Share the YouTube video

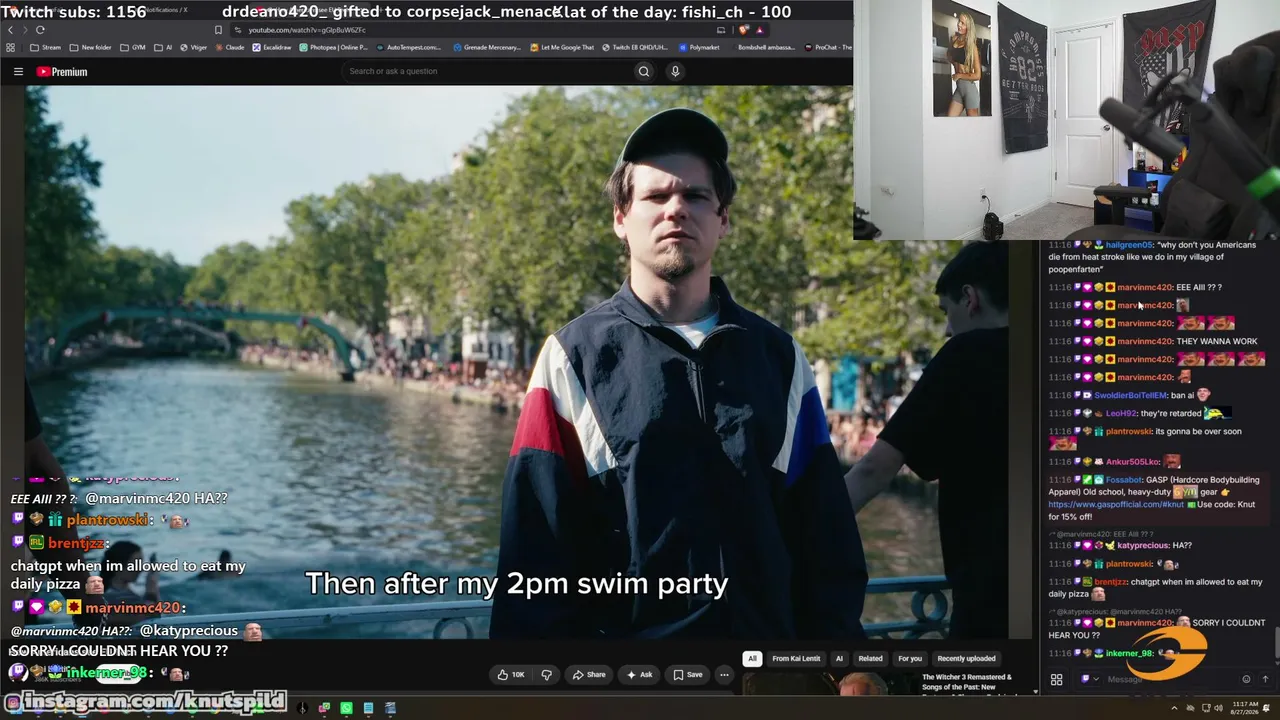coord(589,675)
